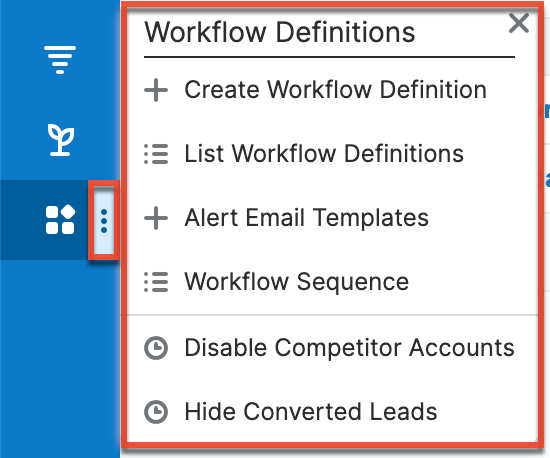Open List Workflow Definitions

[x=324, y=154]
